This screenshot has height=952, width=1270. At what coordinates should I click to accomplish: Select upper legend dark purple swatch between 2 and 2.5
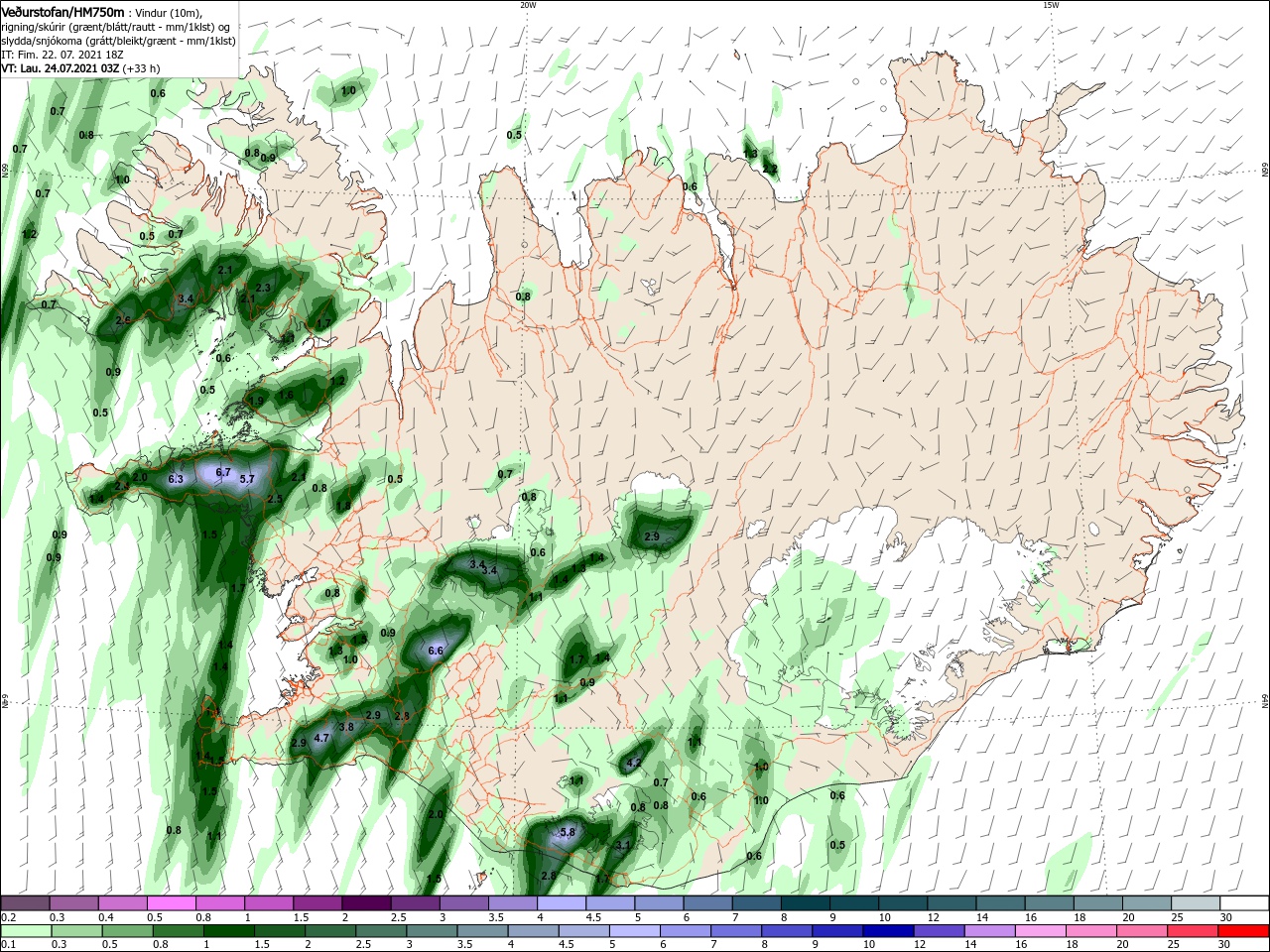click(x=366, y=903)
